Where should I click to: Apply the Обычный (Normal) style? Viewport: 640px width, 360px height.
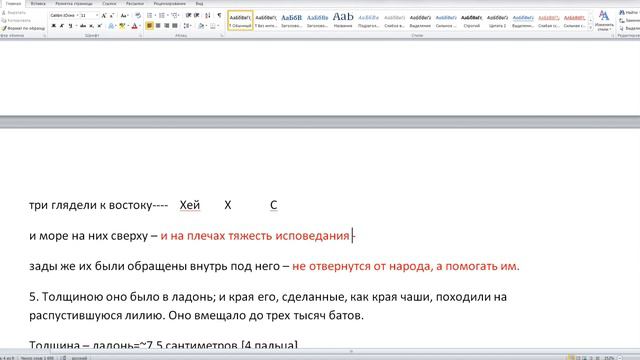pyautogui.click(x=240, y=20)
